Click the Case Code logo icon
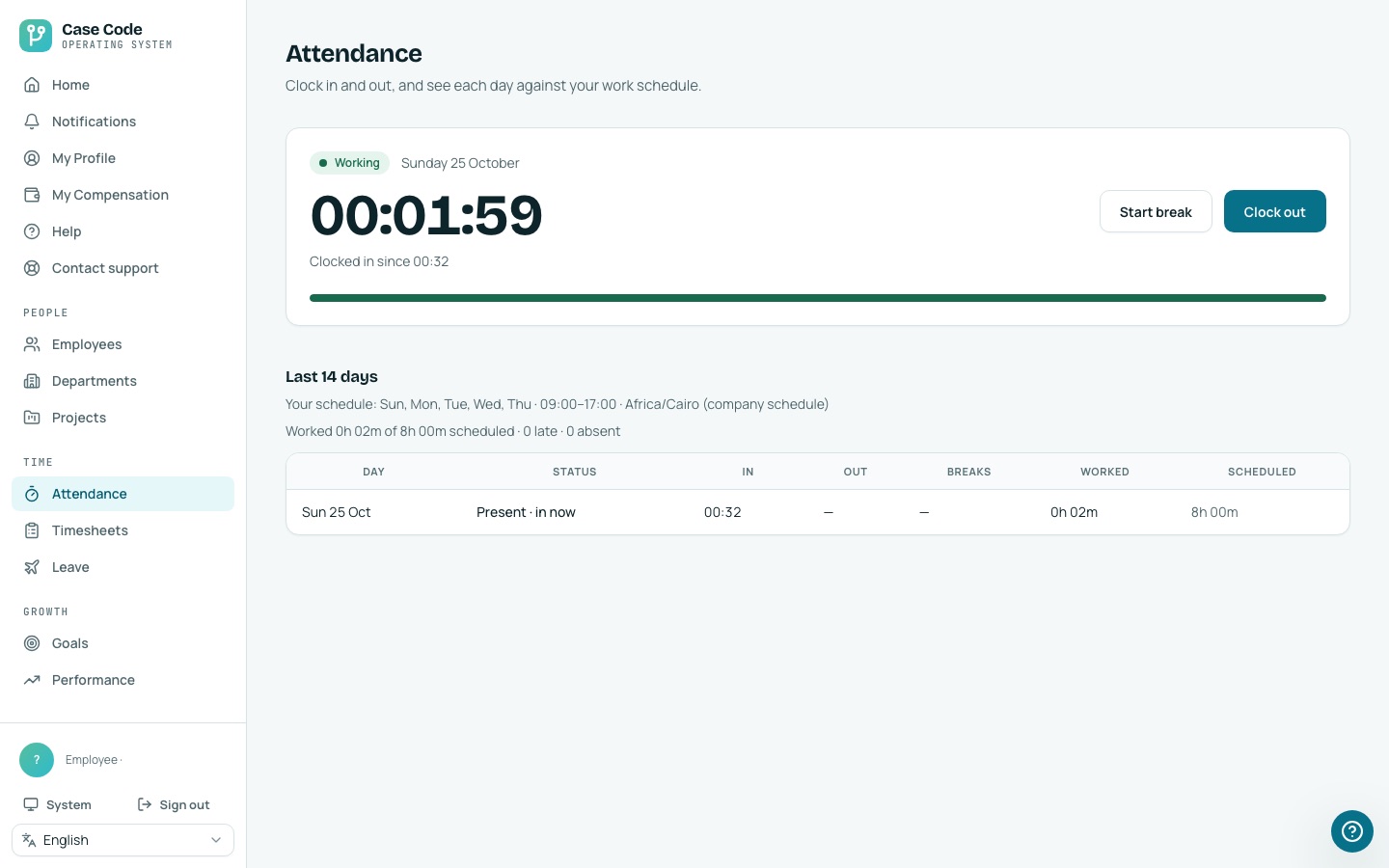 click(36, 36)
